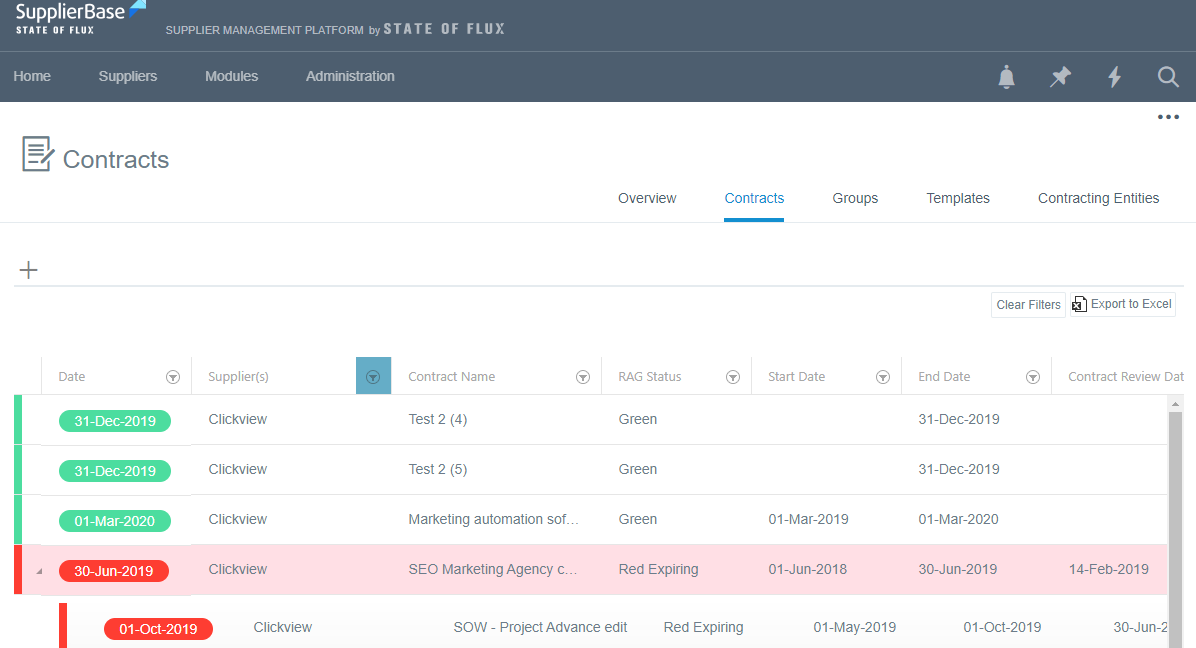The width and height of the screenshot is (1196, 648).
Task: Open active Supplier(s) column filter
Action: pyautogui.click(x=373, y=377)
